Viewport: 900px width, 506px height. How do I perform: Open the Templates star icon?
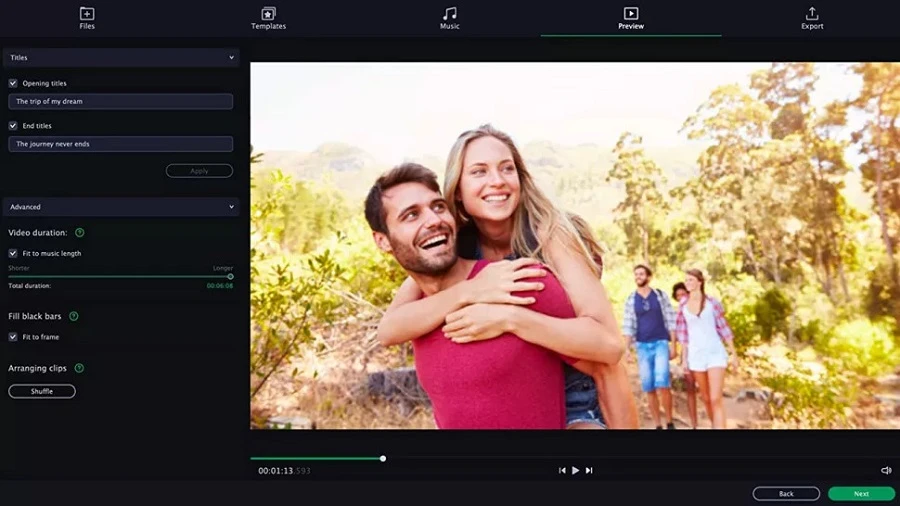(x=268, y=14)
